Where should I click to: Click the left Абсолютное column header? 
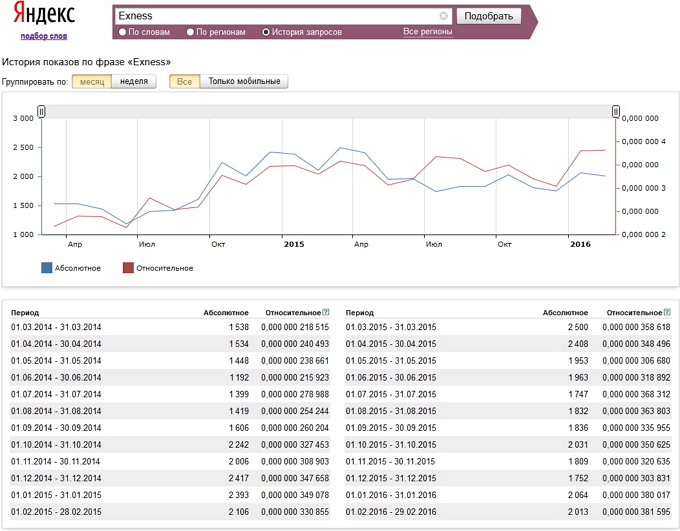point(226,312)
